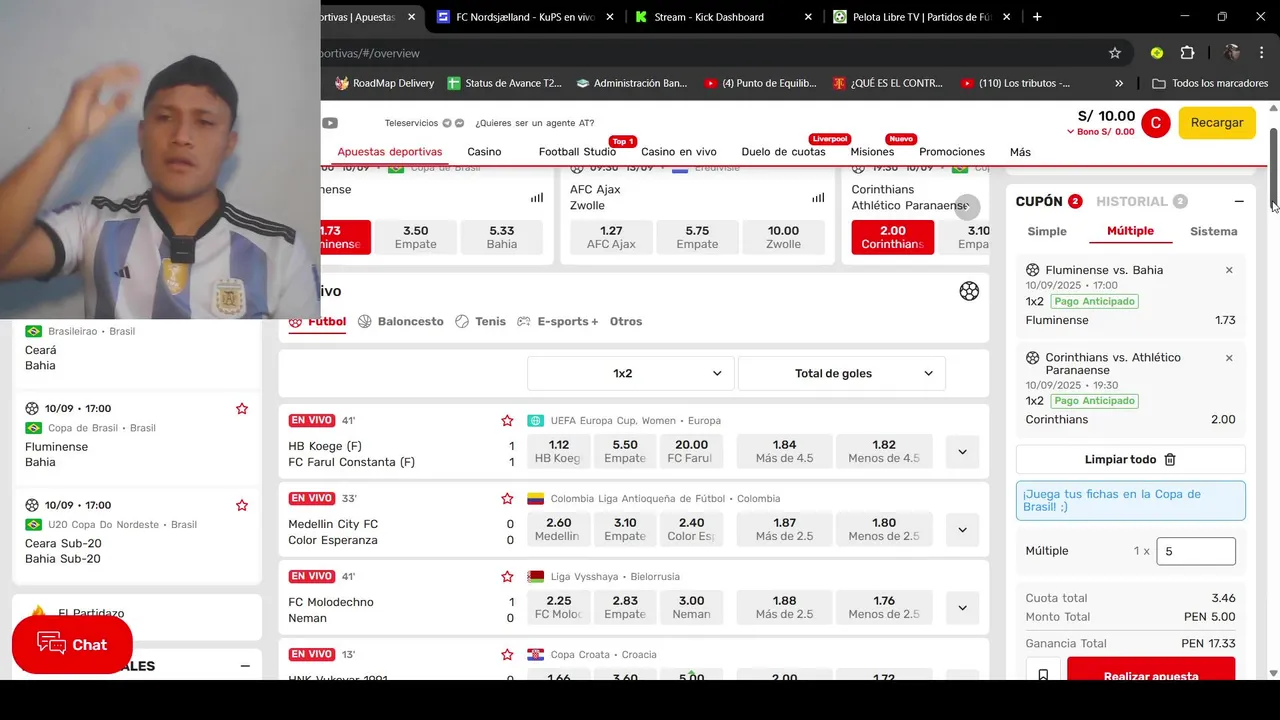Select the E-sports + tab

pyautogui.click(x=558, y=321)
